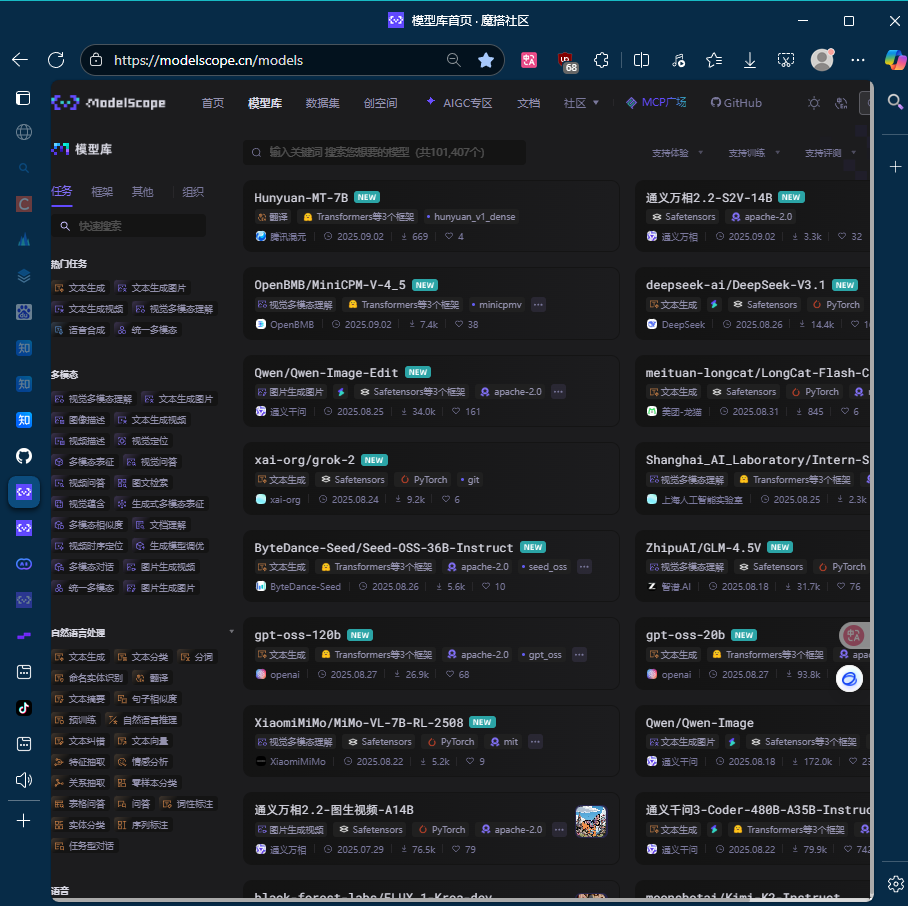Open the 数据集 navigation item
This screenshot has height=906, width=908.
(x=323, y=103)
